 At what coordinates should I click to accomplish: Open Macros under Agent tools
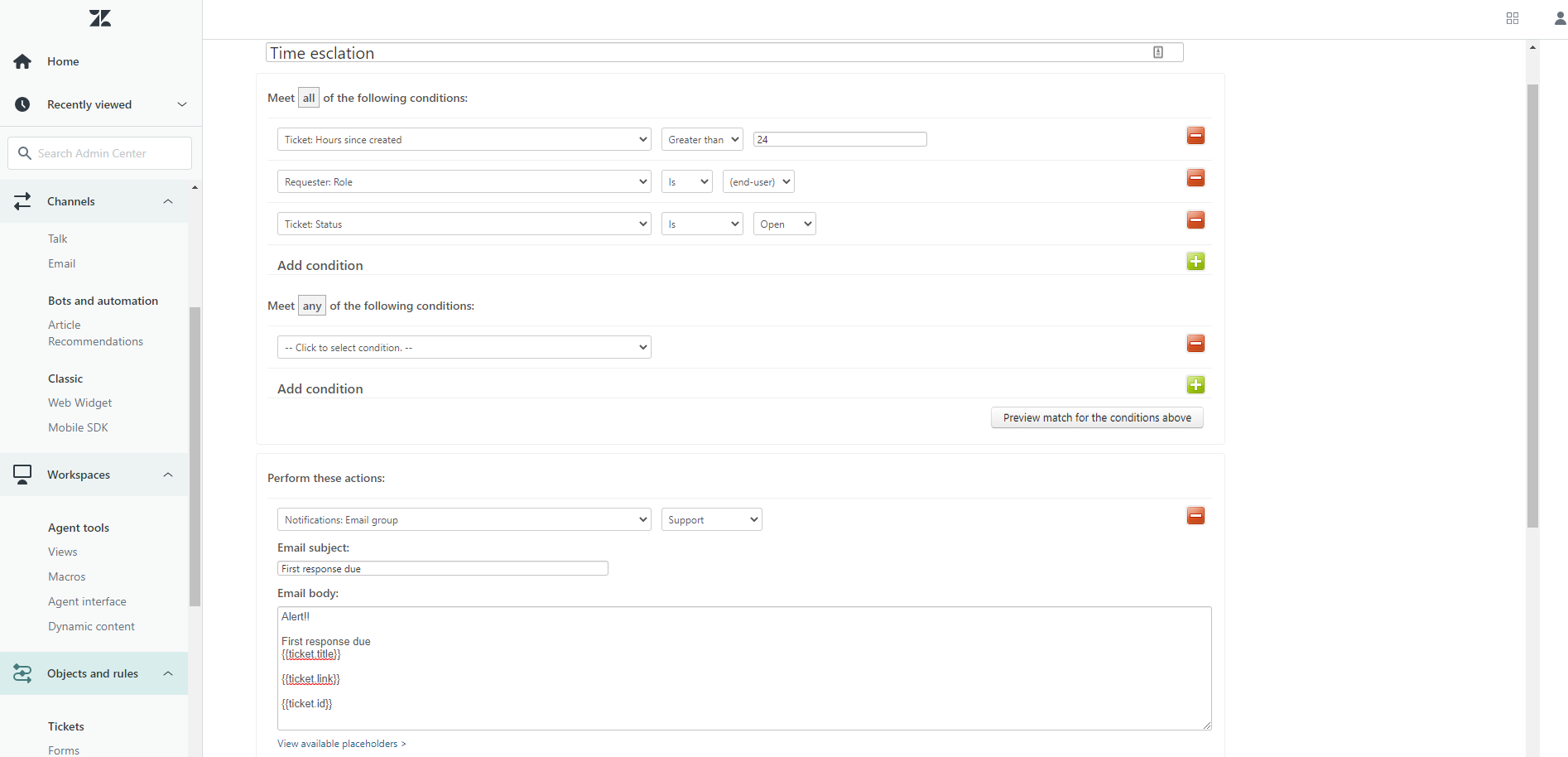(x=66, y=576)
